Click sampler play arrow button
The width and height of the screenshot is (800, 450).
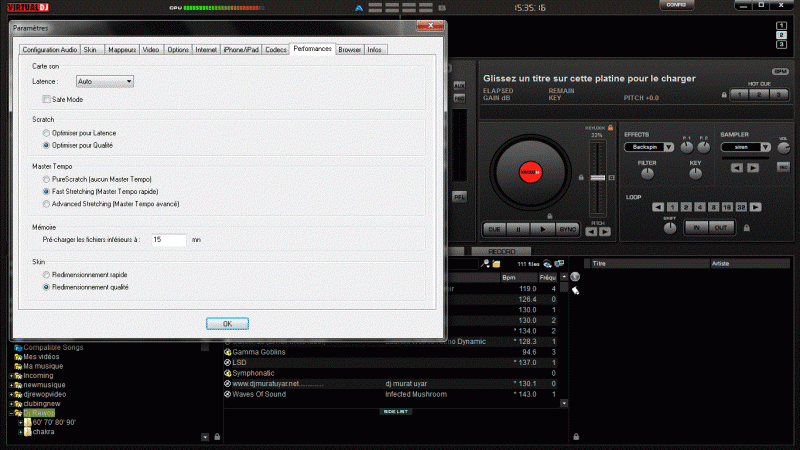[x=753, y=168]
